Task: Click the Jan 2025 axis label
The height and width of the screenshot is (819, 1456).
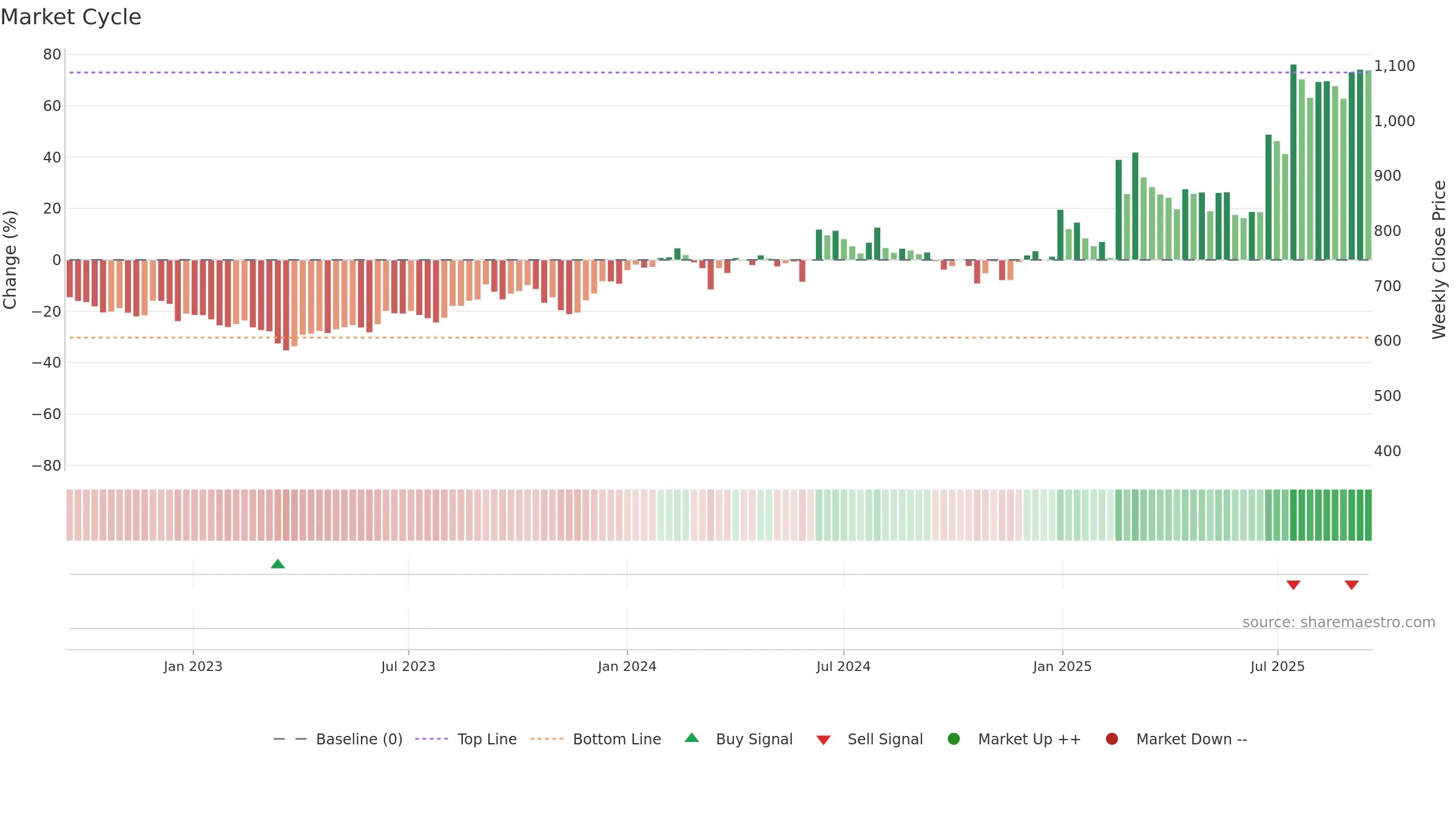Action: click(1062, 667)
